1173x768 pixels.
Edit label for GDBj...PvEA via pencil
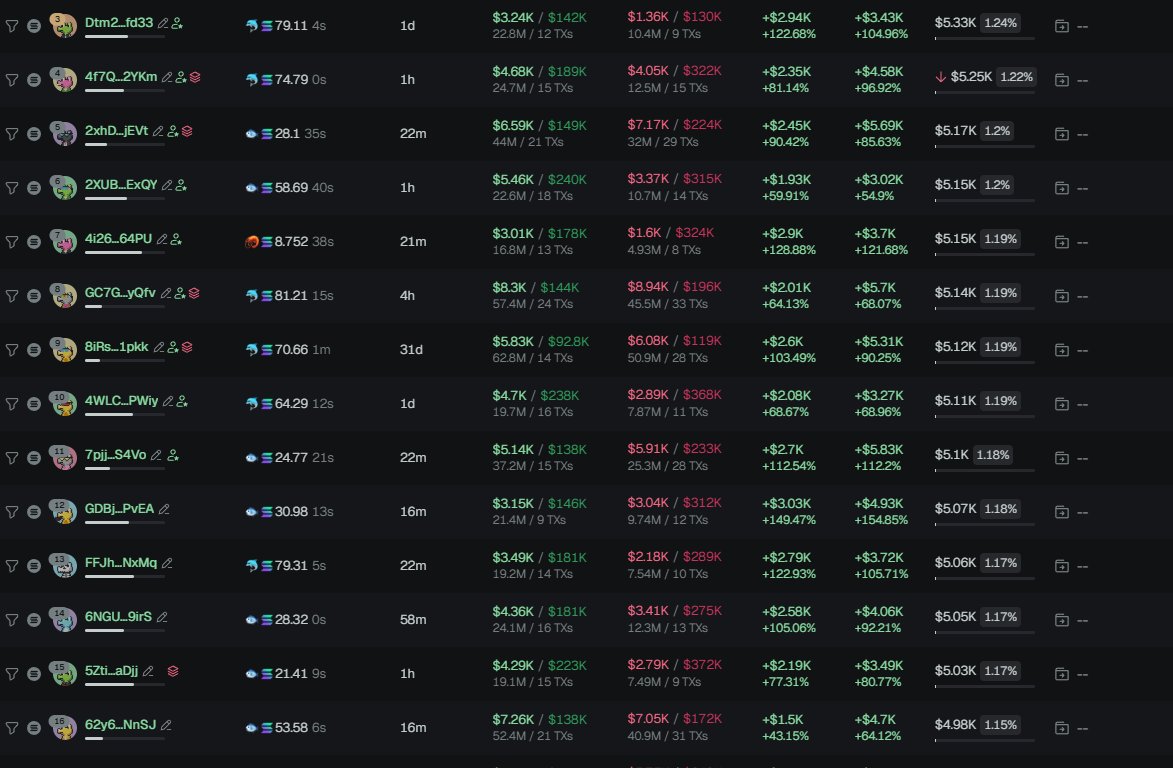click(164, 509)
